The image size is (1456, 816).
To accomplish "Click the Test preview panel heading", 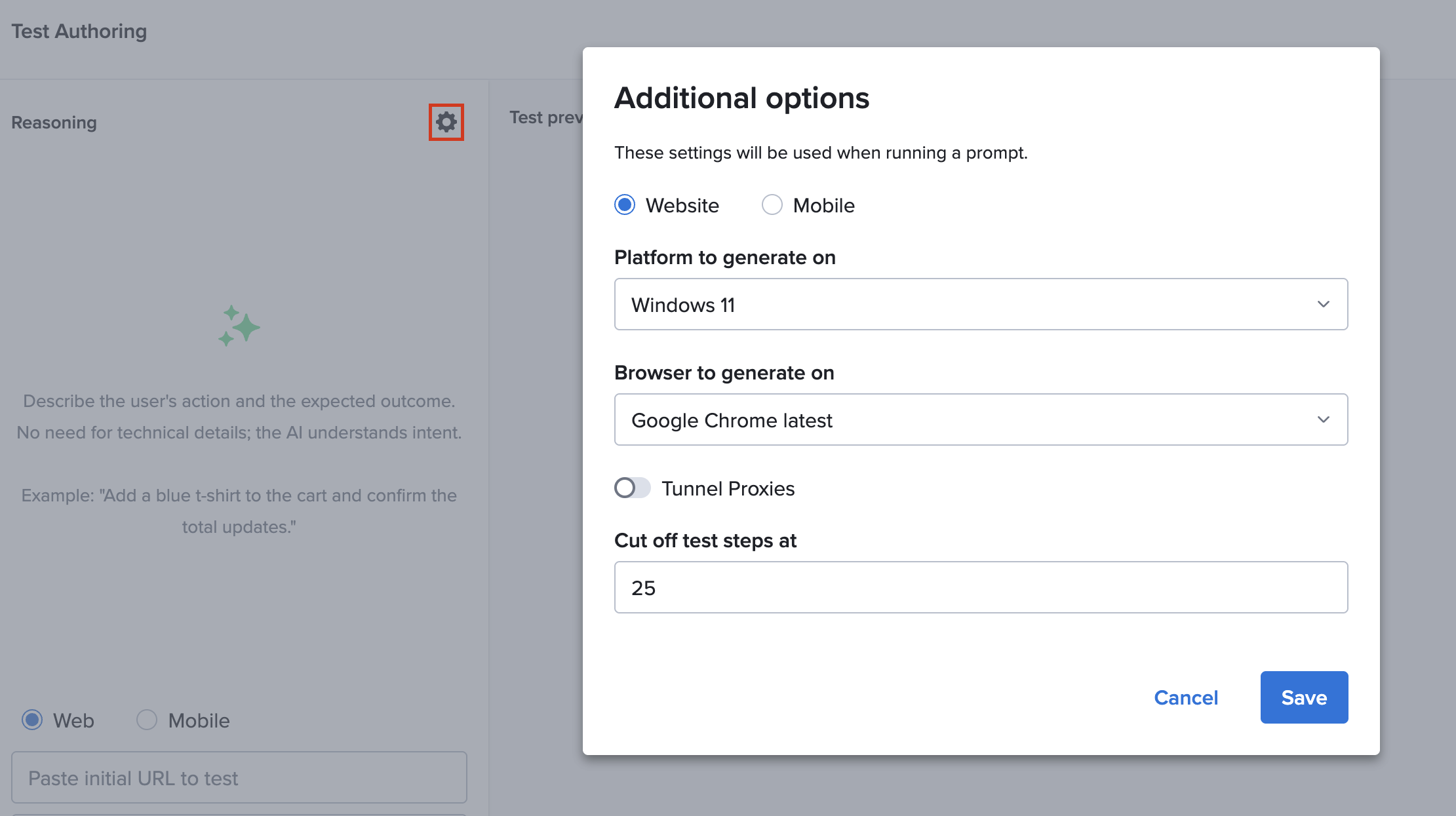I will point(545,117).
